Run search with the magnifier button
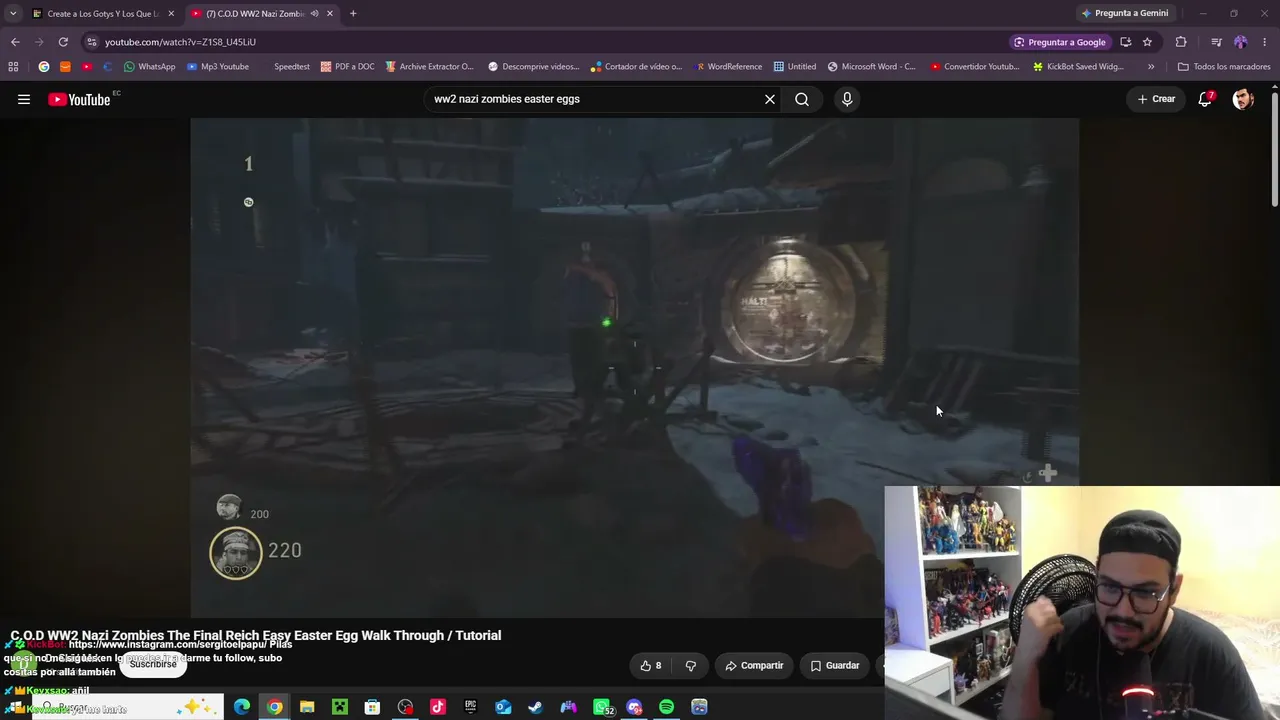This screenshot has height=720, width=1280. click(802, 99)
